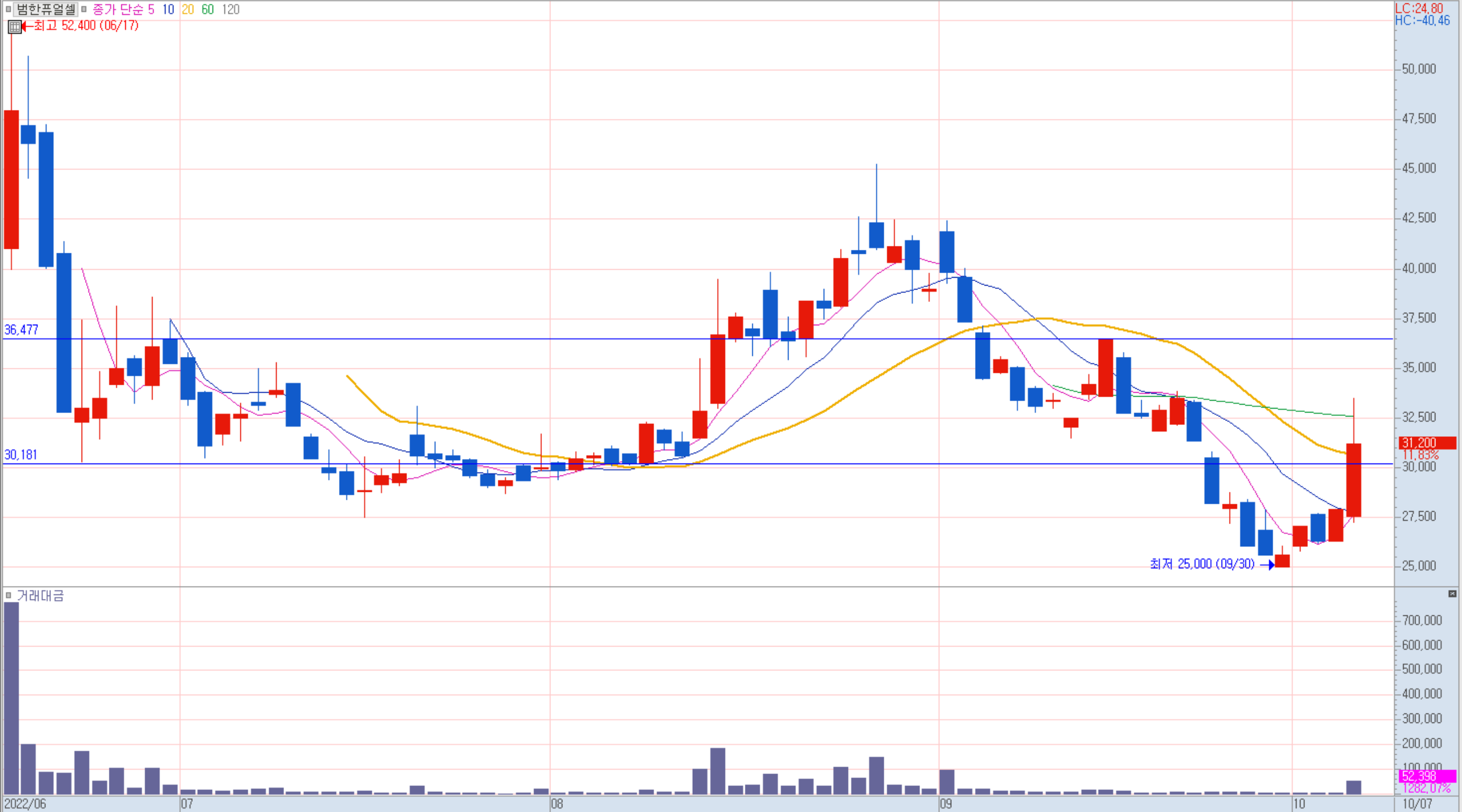1462x812 pixels.
Task: Click the 30,181 horizontal line label
Action: click(x=20, y=454)
